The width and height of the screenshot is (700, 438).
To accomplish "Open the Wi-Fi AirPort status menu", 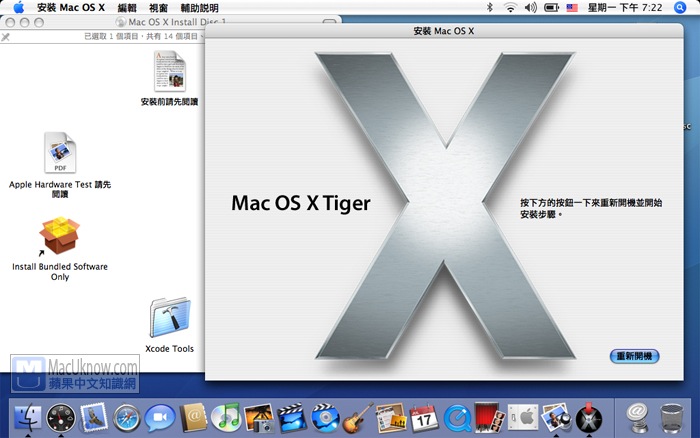I will coord(510,7).
